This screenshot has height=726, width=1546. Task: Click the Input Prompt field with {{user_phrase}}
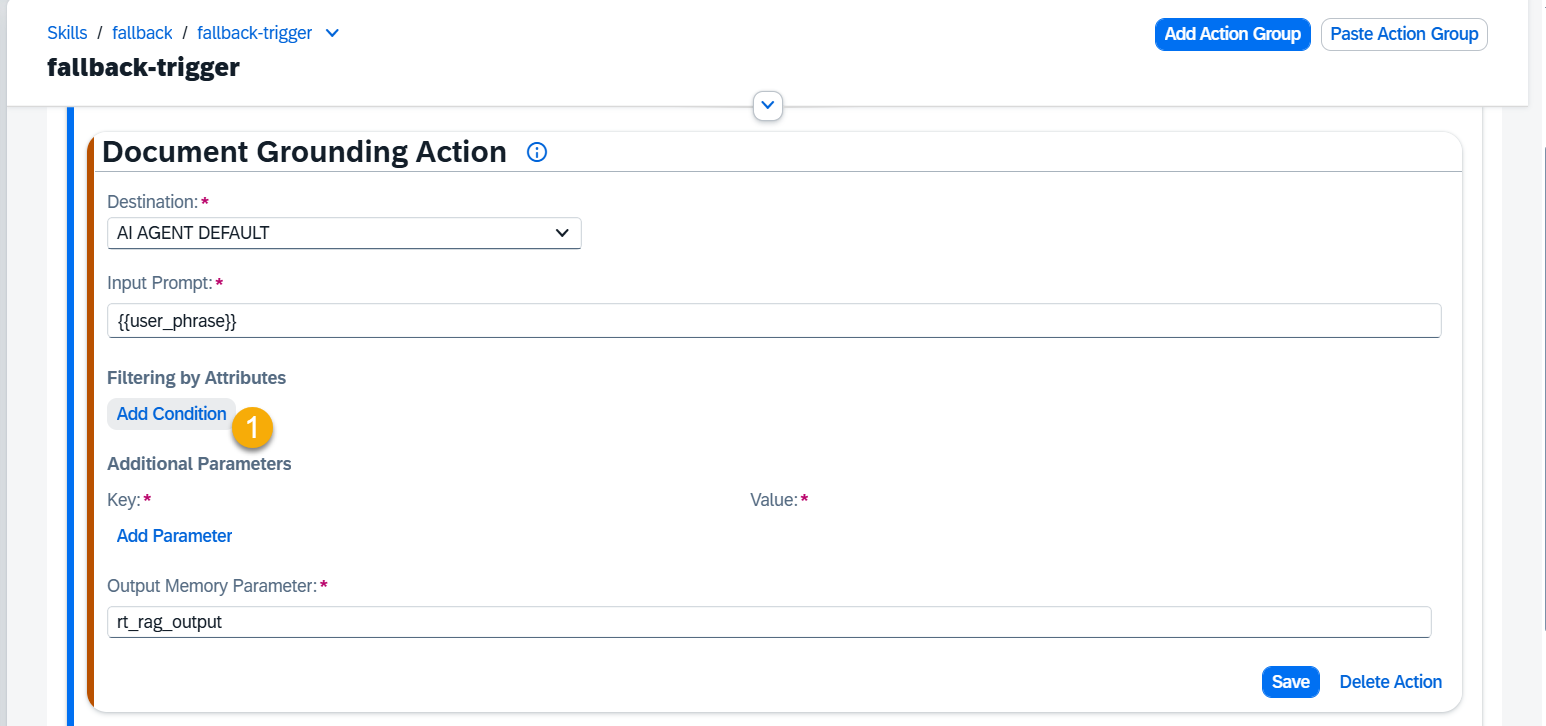point(774,321)
